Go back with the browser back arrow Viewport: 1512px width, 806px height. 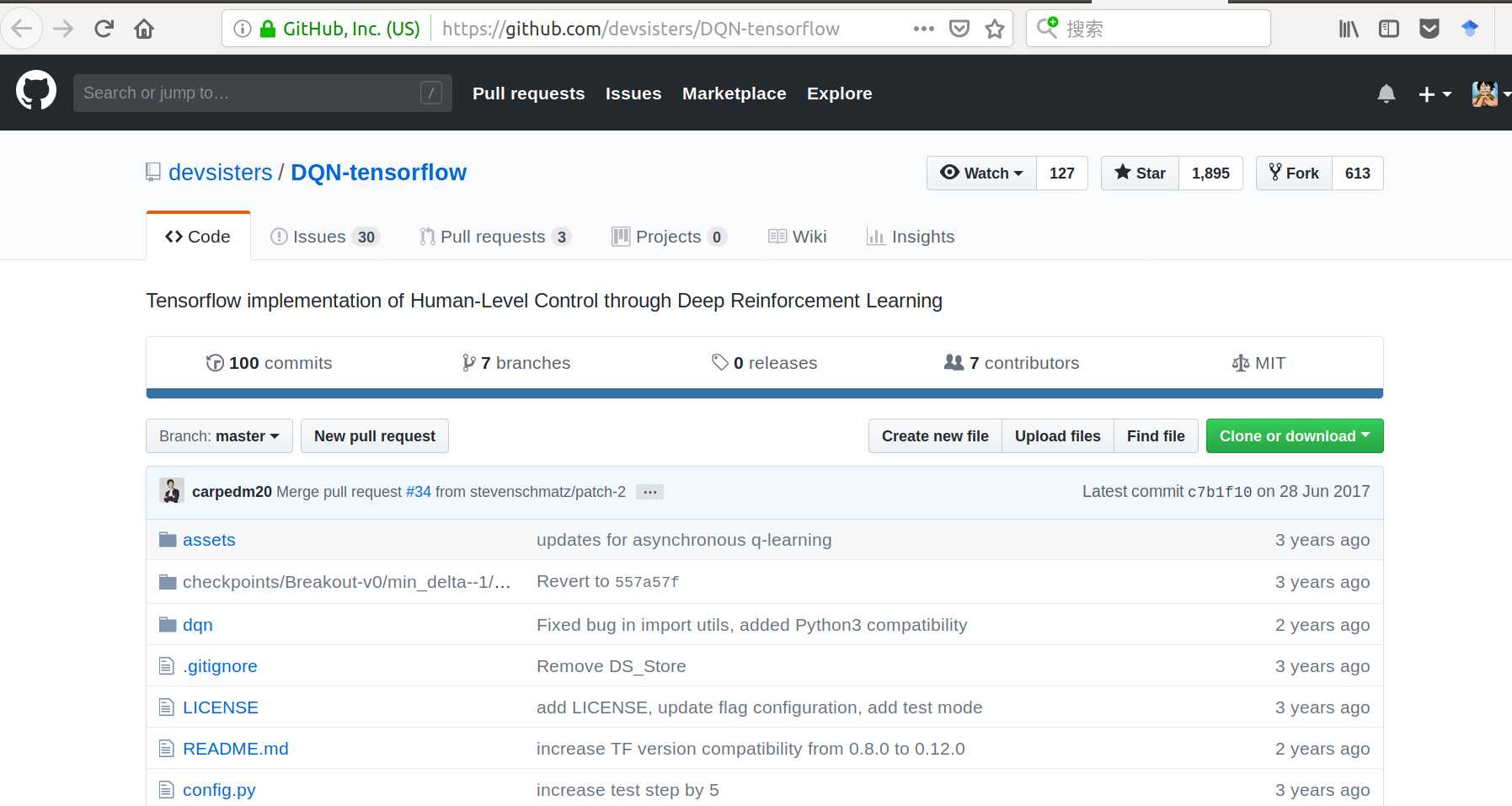pos(22,29)
